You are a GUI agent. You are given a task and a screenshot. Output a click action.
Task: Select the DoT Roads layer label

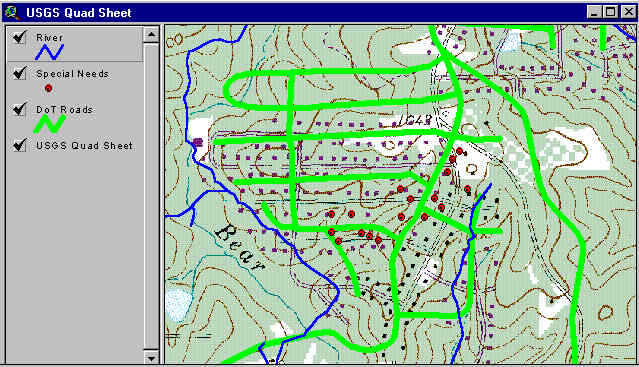coord(64,110)
